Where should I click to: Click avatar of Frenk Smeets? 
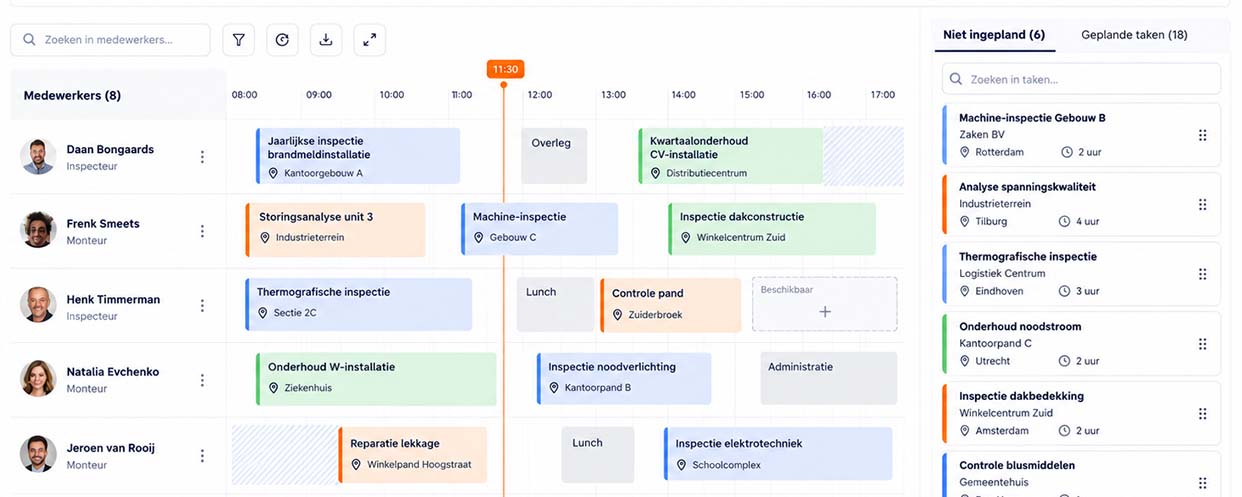click(38, 230)
